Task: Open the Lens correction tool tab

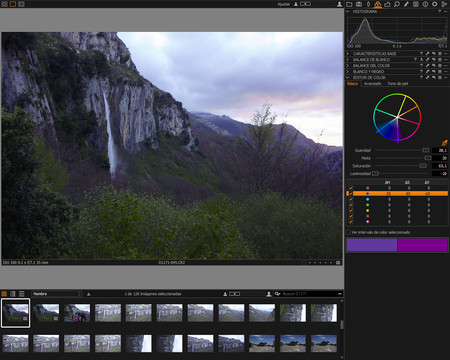Action: [x=368, y=4]
